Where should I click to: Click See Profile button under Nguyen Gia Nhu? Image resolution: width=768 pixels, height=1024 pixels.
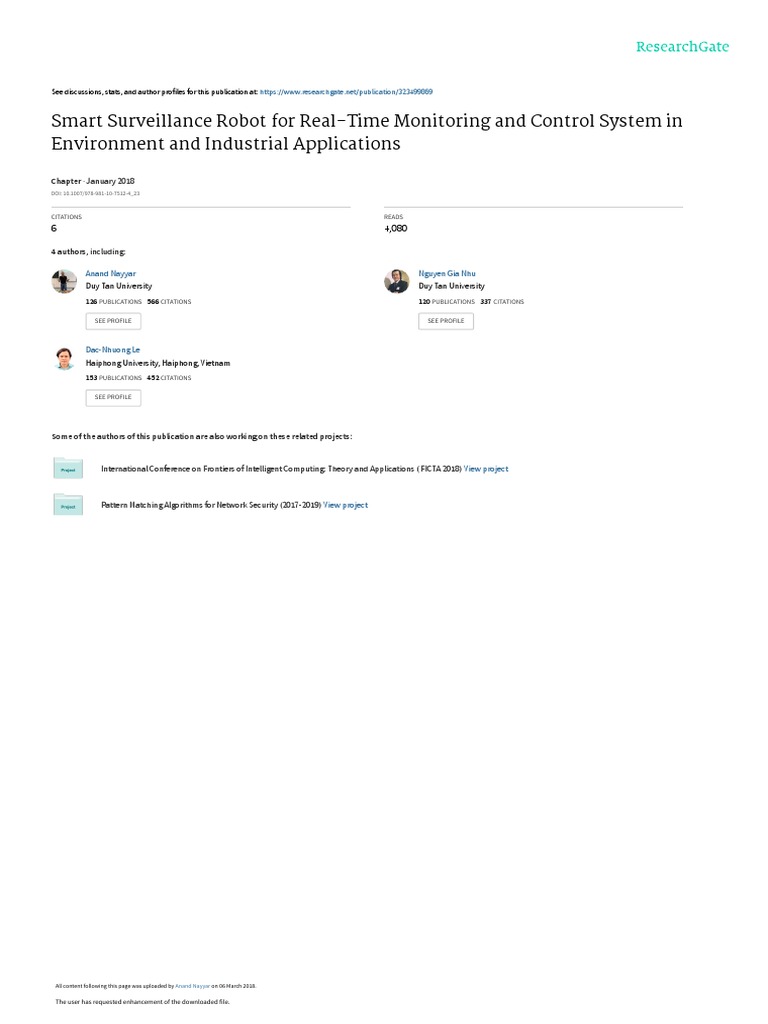446,321
